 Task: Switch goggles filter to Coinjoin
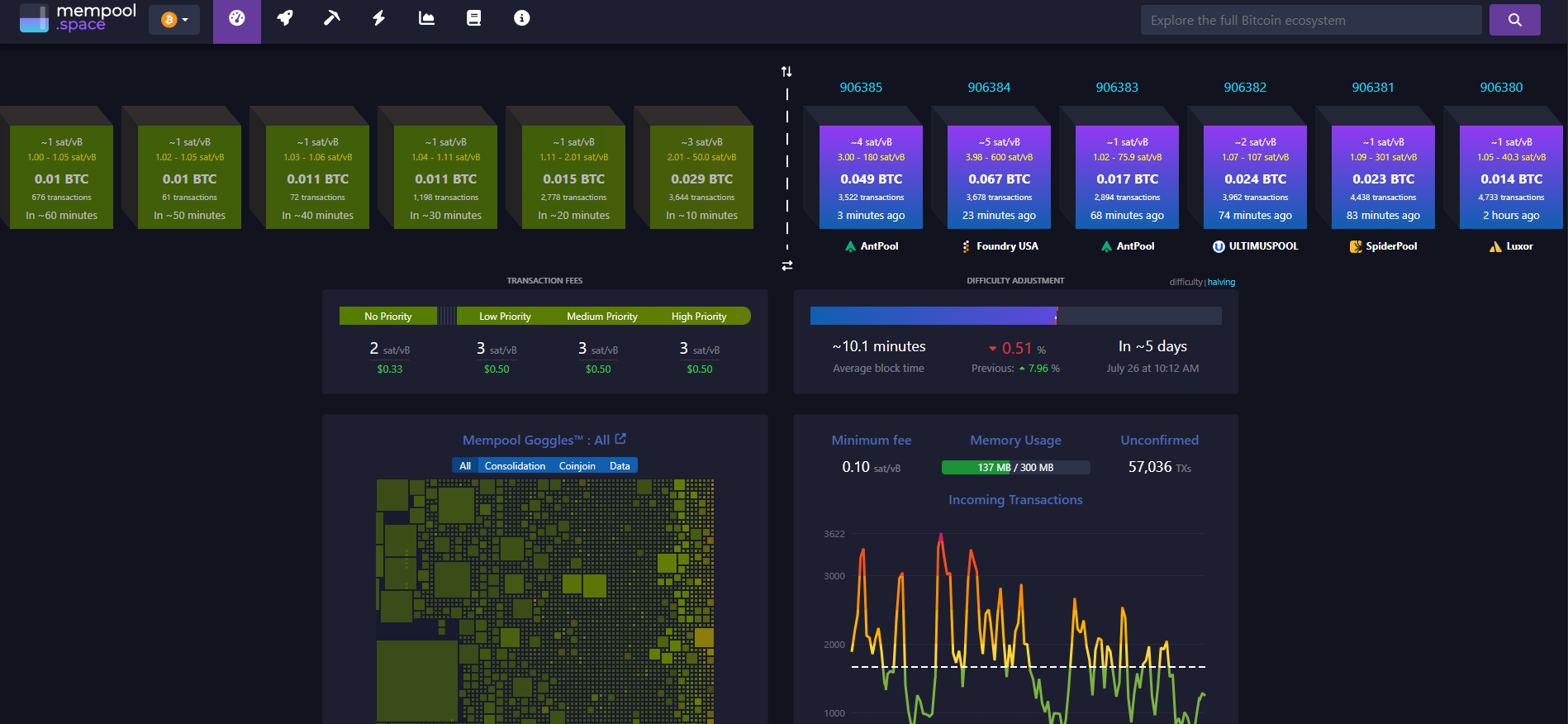click(x=577, y=466)
